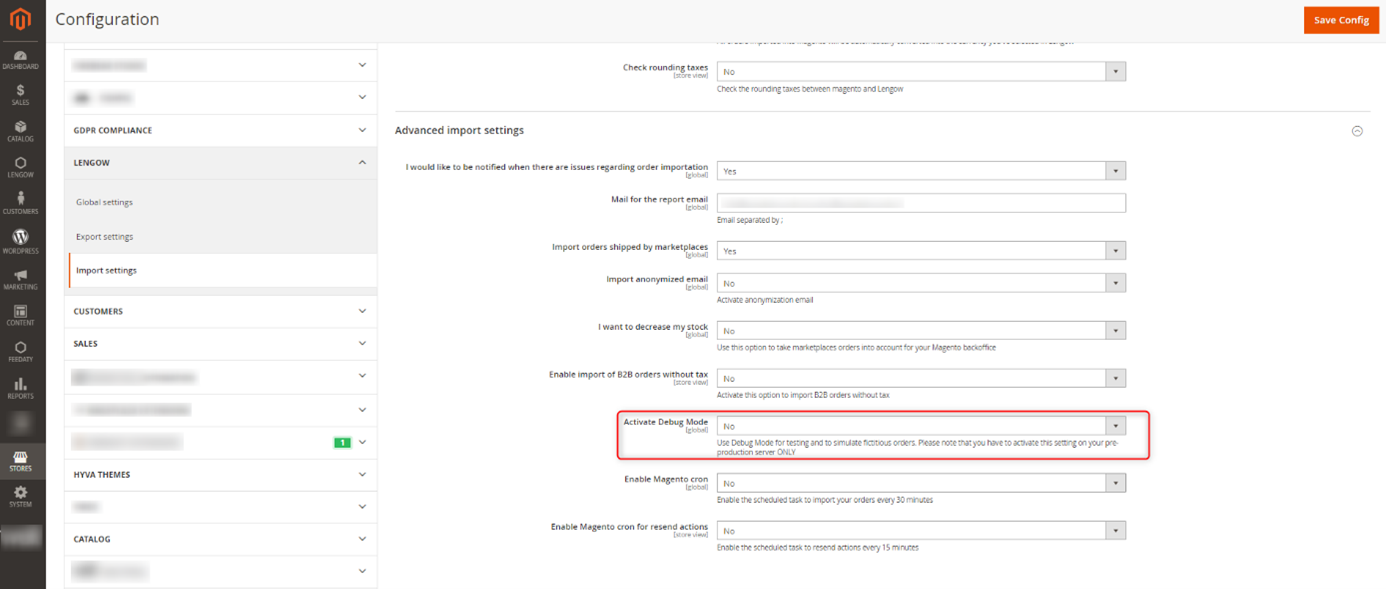Open the Enable Magento cron dropdown
The width and height of the screenshot is (1386, 589).
921,483
